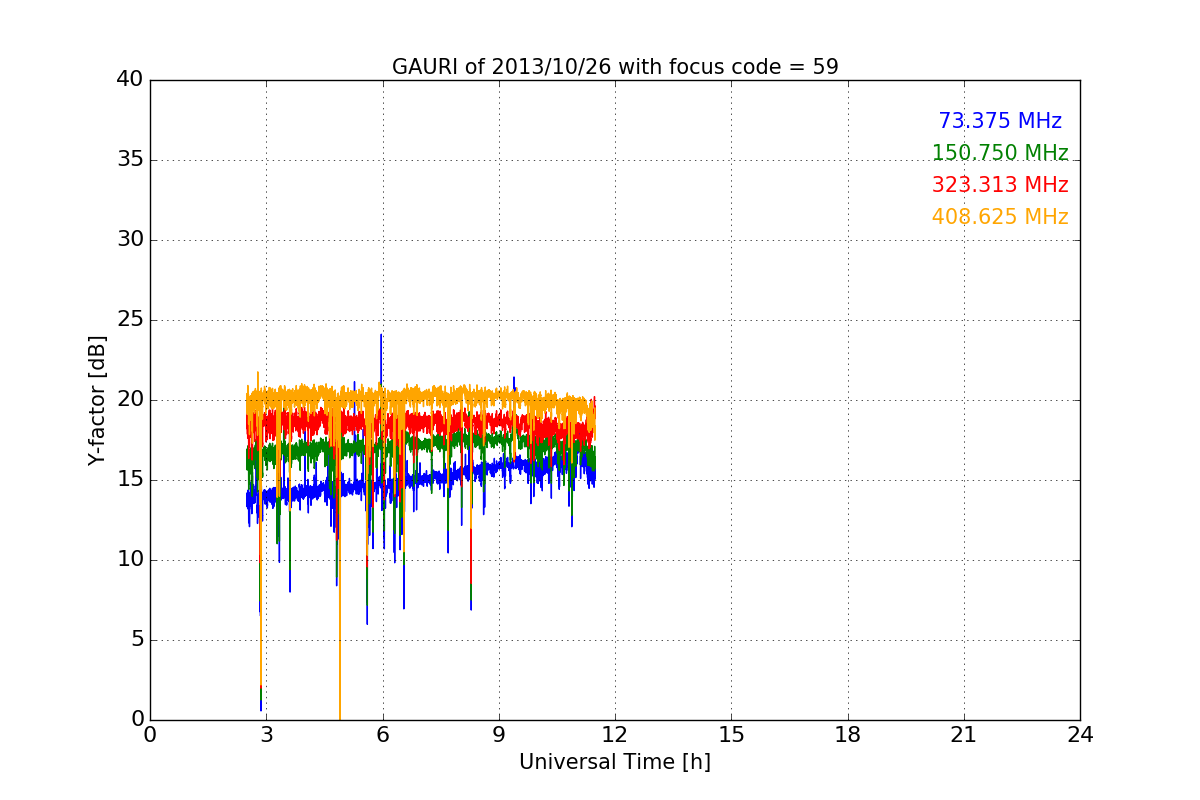Select the green 150.750 MHz legend label
The width and height of the screenshot is (1200, 800).
point(1000,153)
